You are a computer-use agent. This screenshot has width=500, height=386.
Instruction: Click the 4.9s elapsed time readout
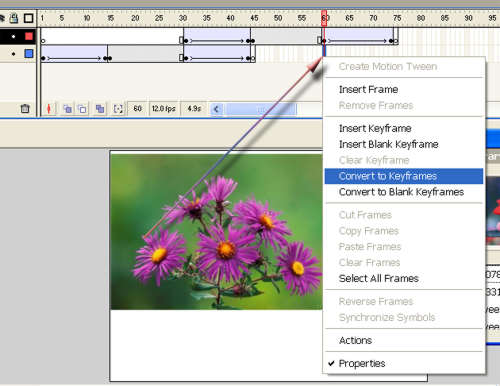(x=194, y=109)
